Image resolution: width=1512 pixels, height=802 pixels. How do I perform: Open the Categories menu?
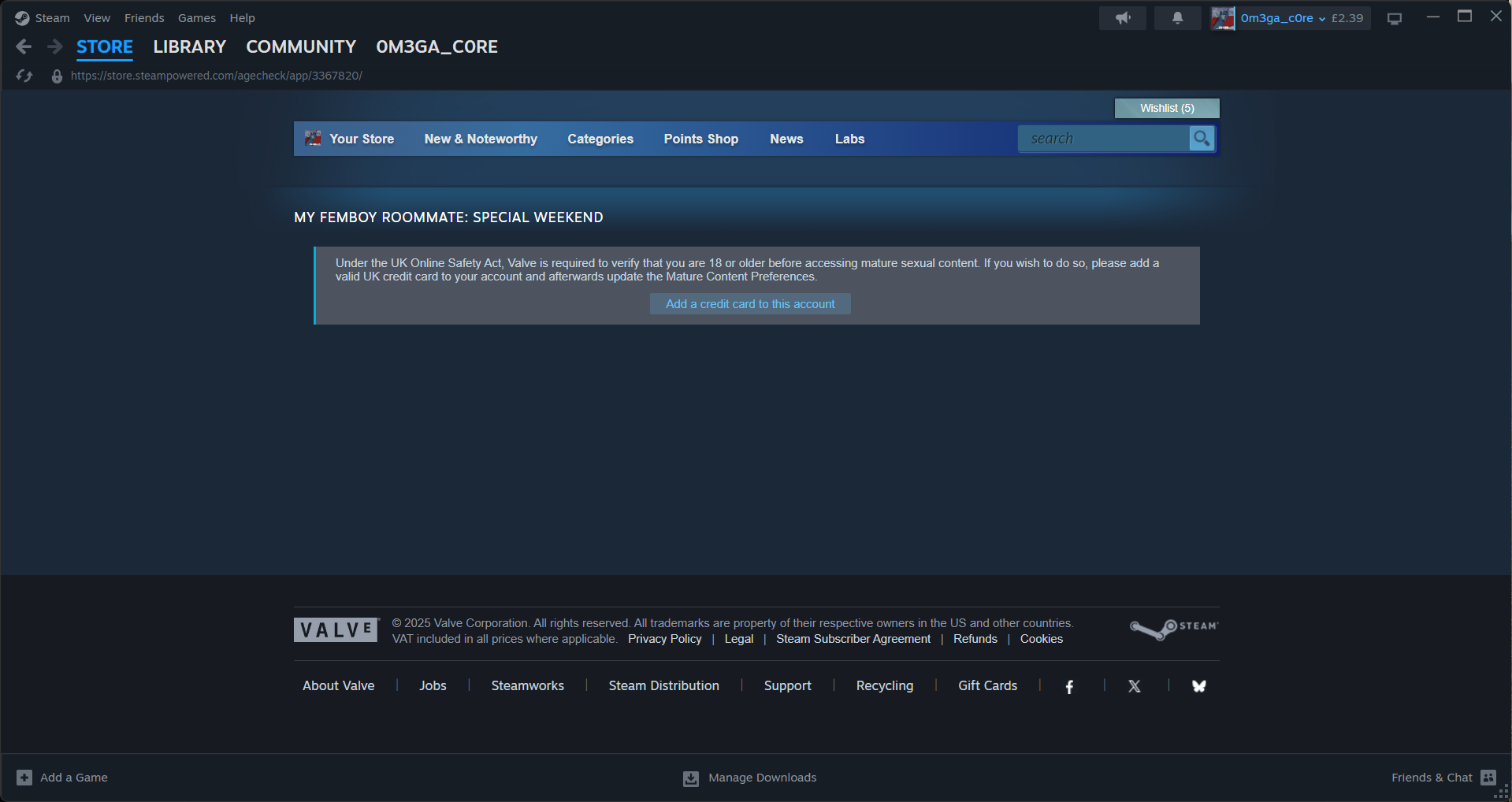coord(600,139)
